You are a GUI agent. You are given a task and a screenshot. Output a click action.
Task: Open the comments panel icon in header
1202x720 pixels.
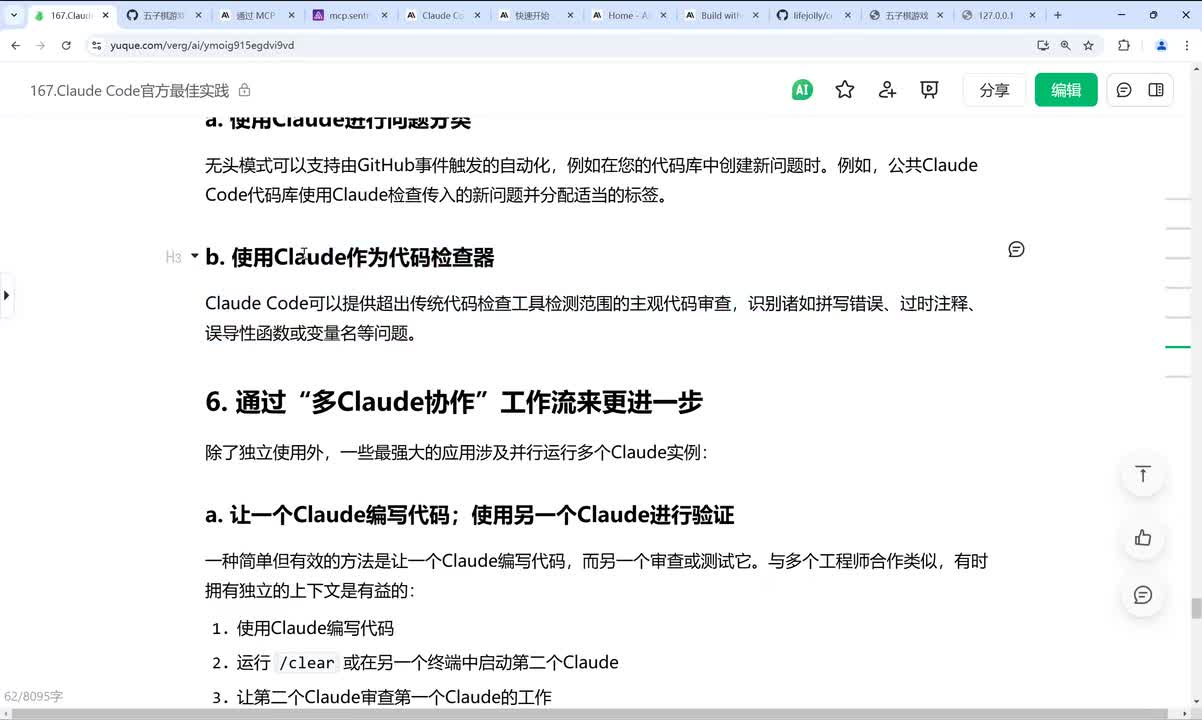coord(1124,90)
